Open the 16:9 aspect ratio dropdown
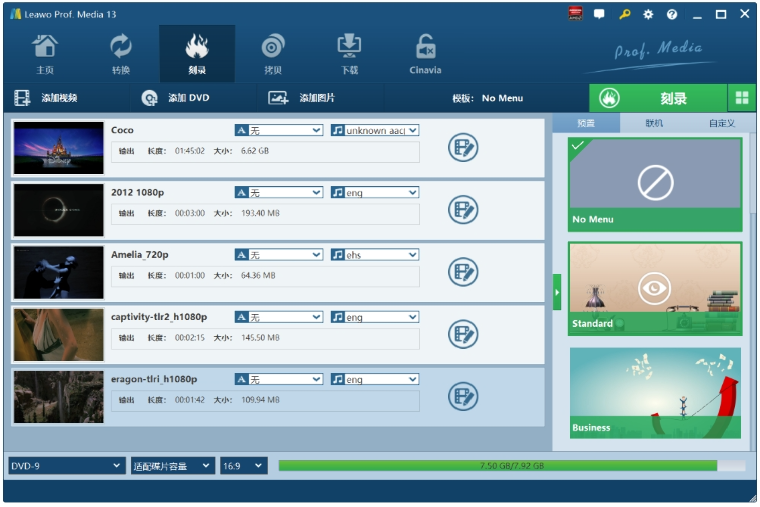 [x=243, y=466]
